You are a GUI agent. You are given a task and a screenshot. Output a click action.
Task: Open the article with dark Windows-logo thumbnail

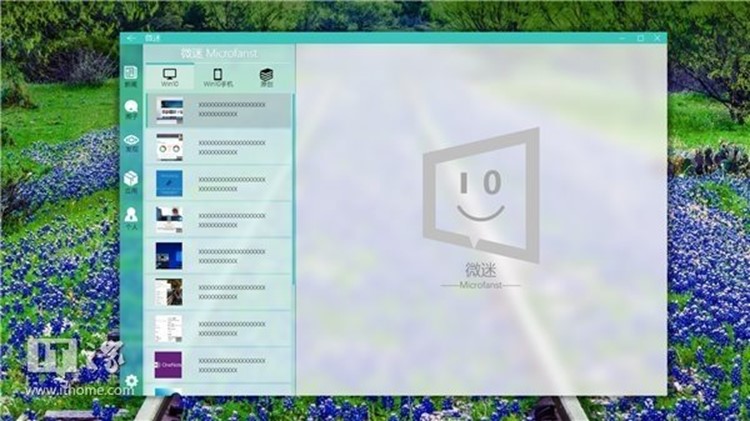(219, 255)
